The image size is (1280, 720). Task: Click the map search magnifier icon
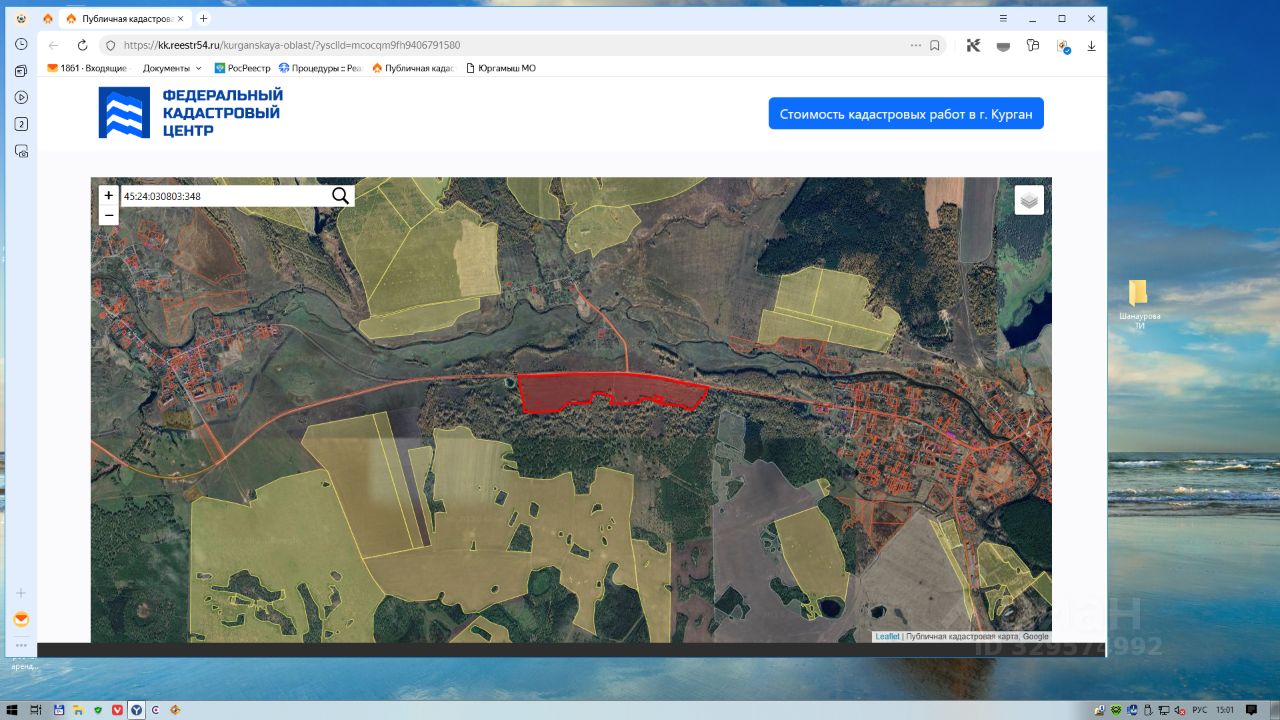pos(340,196)
